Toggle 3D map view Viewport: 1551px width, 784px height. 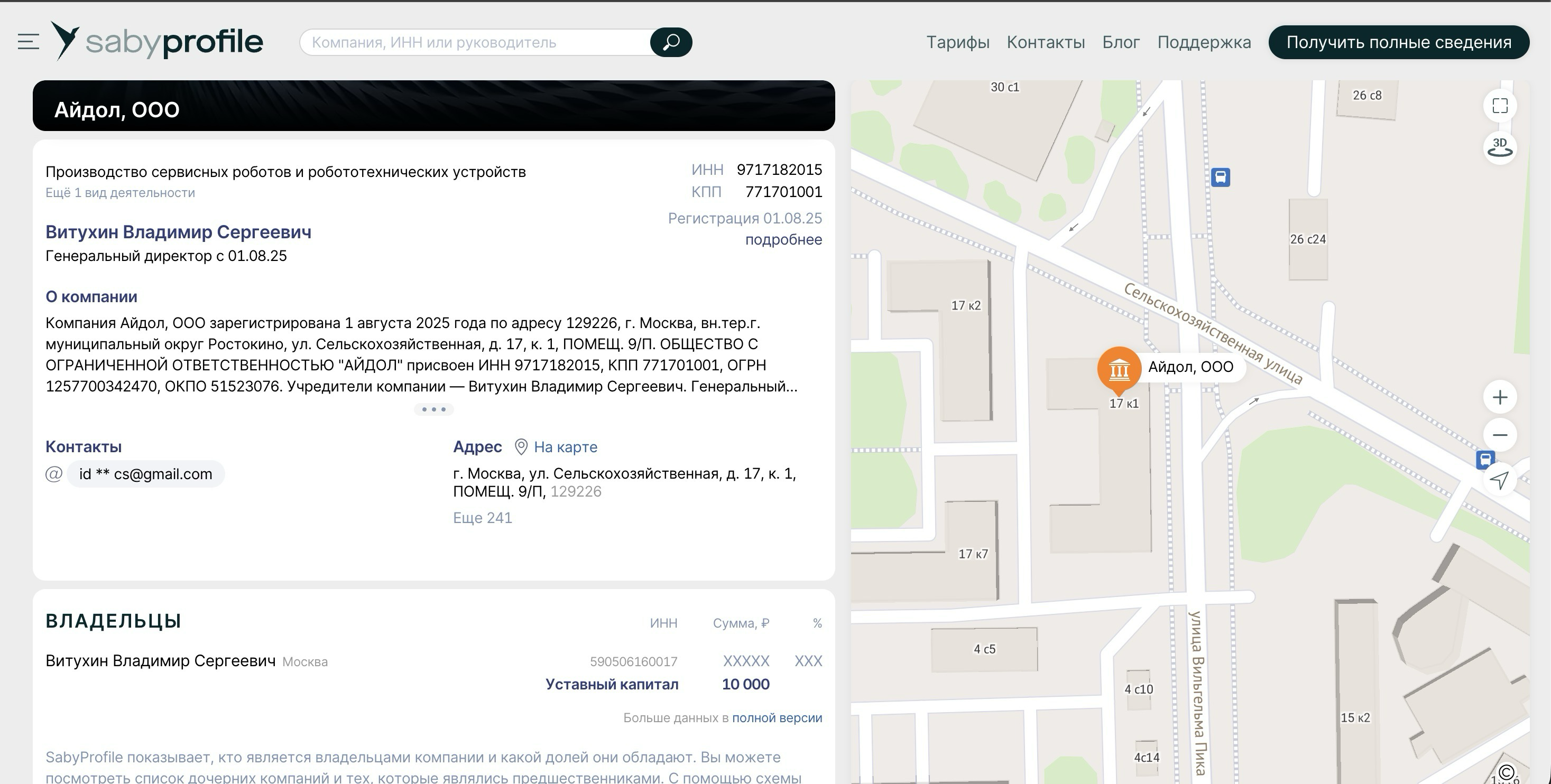point(1500,147)
